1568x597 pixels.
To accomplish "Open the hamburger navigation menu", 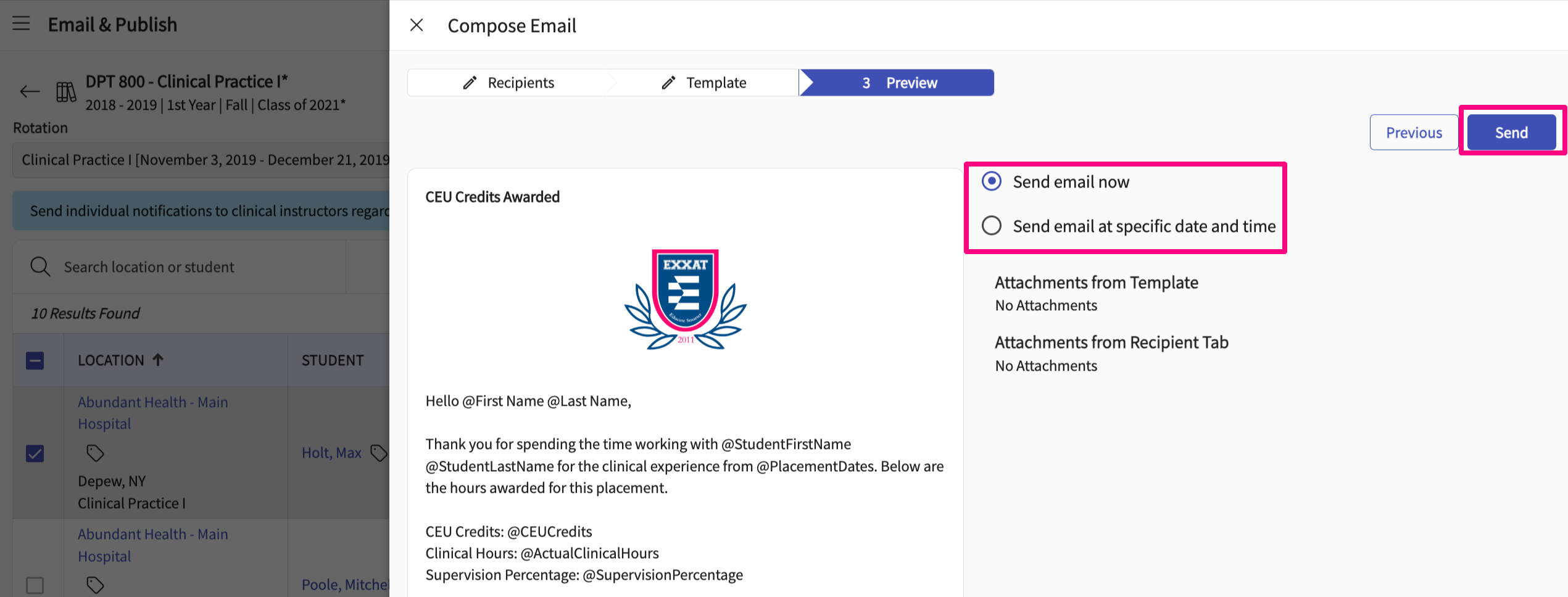I will click(x=21, y=24).
